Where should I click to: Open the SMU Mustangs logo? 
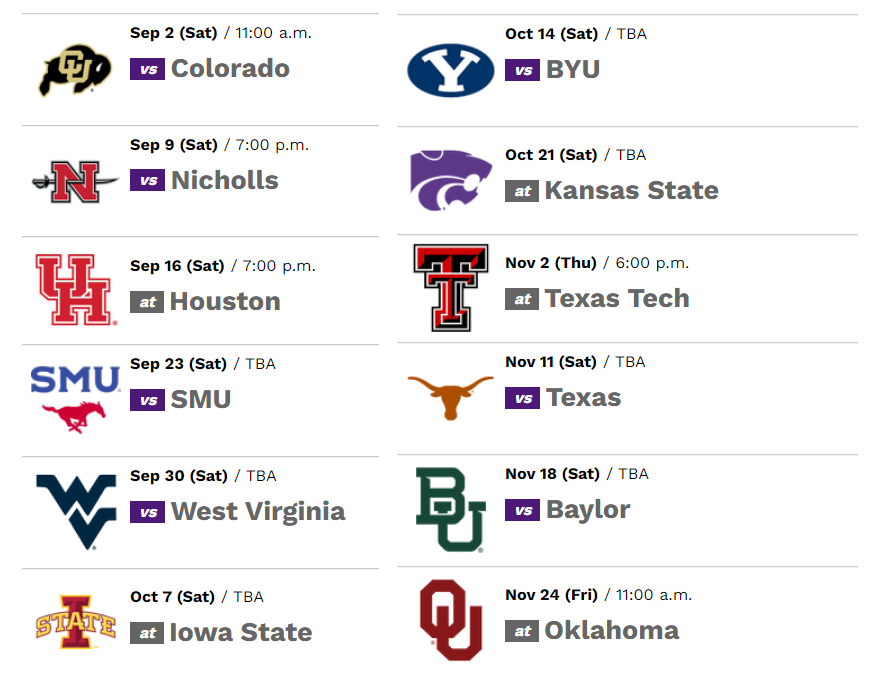coord(75,399)
